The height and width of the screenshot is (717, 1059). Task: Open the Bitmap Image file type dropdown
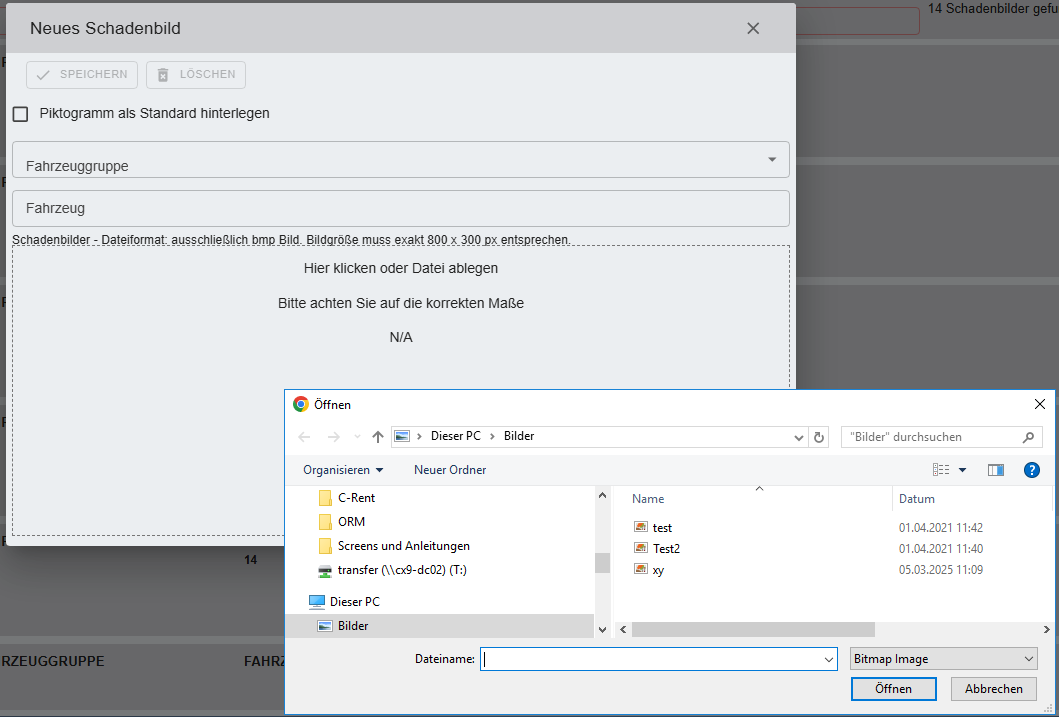pos(943,659)
